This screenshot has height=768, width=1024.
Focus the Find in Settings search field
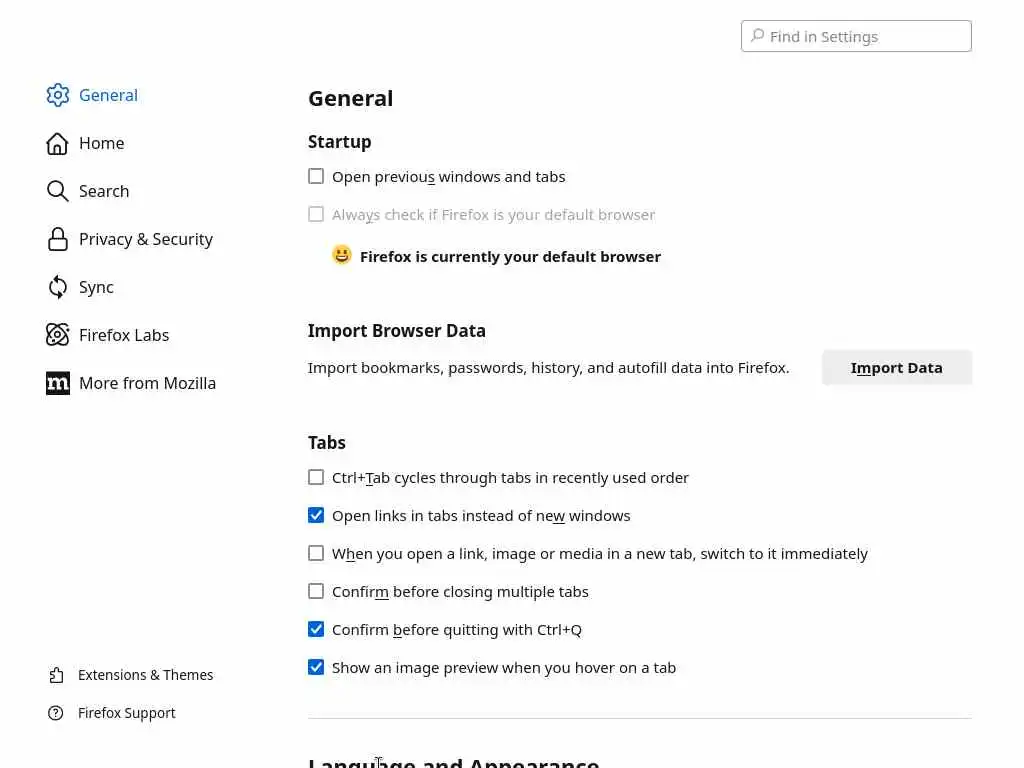pyautogui.click(x=866, y=36)
